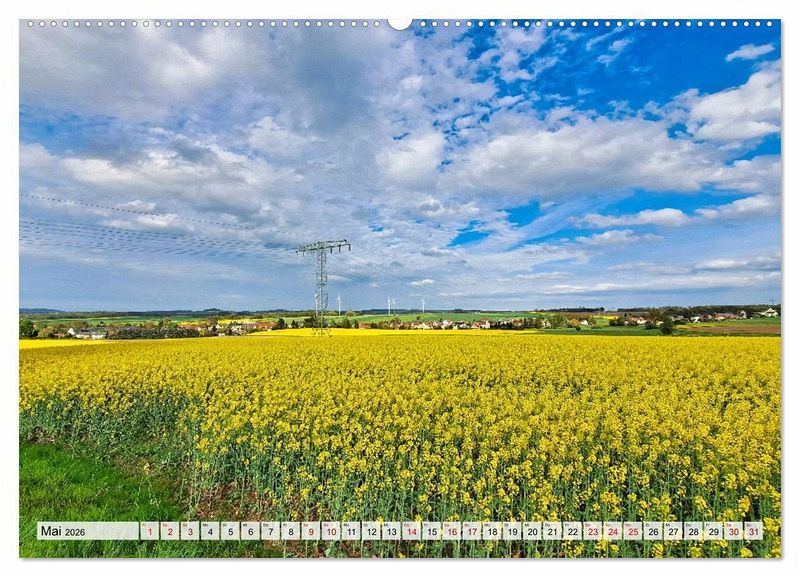This screenshot has height=577, width=800.
Task: Select day 17 in the calendar strip
Action: tap(472, 531)
